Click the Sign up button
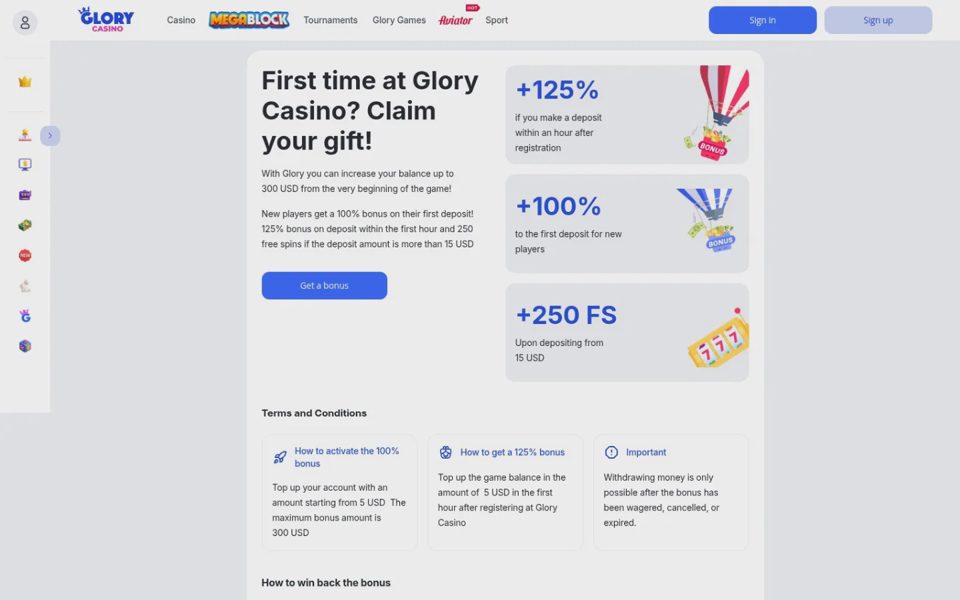 coord(878,20)
